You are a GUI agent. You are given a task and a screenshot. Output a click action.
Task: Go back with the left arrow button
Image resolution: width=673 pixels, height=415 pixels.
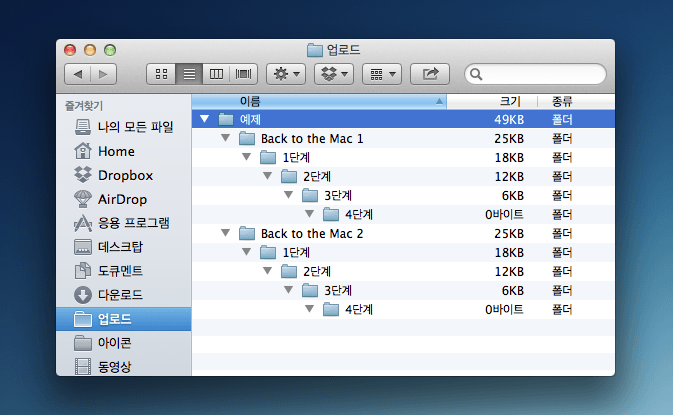(78, 74)
